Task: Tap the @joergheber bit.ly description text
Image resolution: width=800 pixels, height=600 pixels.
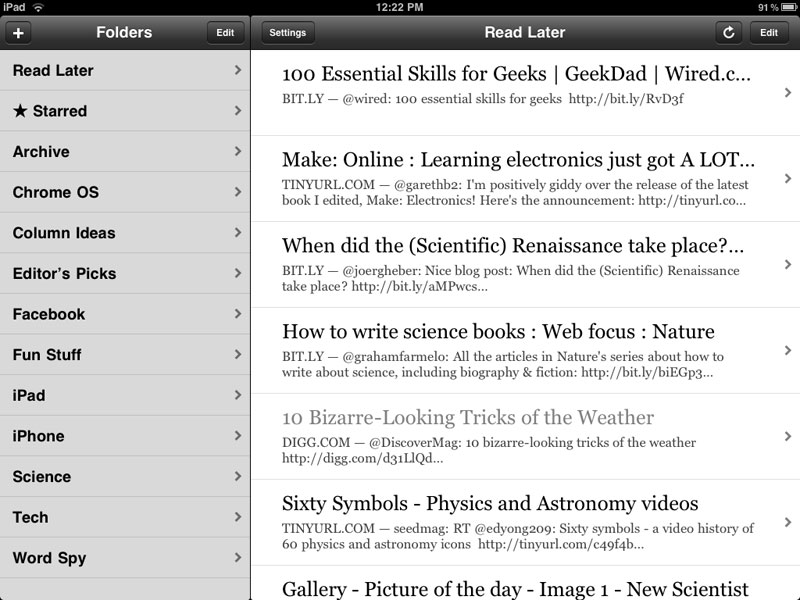Action: click(511, 278)
